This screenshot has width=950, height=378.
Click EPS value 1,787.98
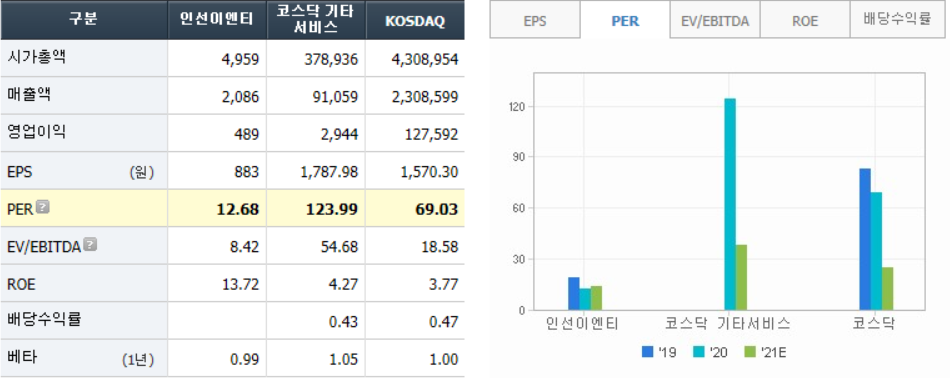click(x=329, y=172)
